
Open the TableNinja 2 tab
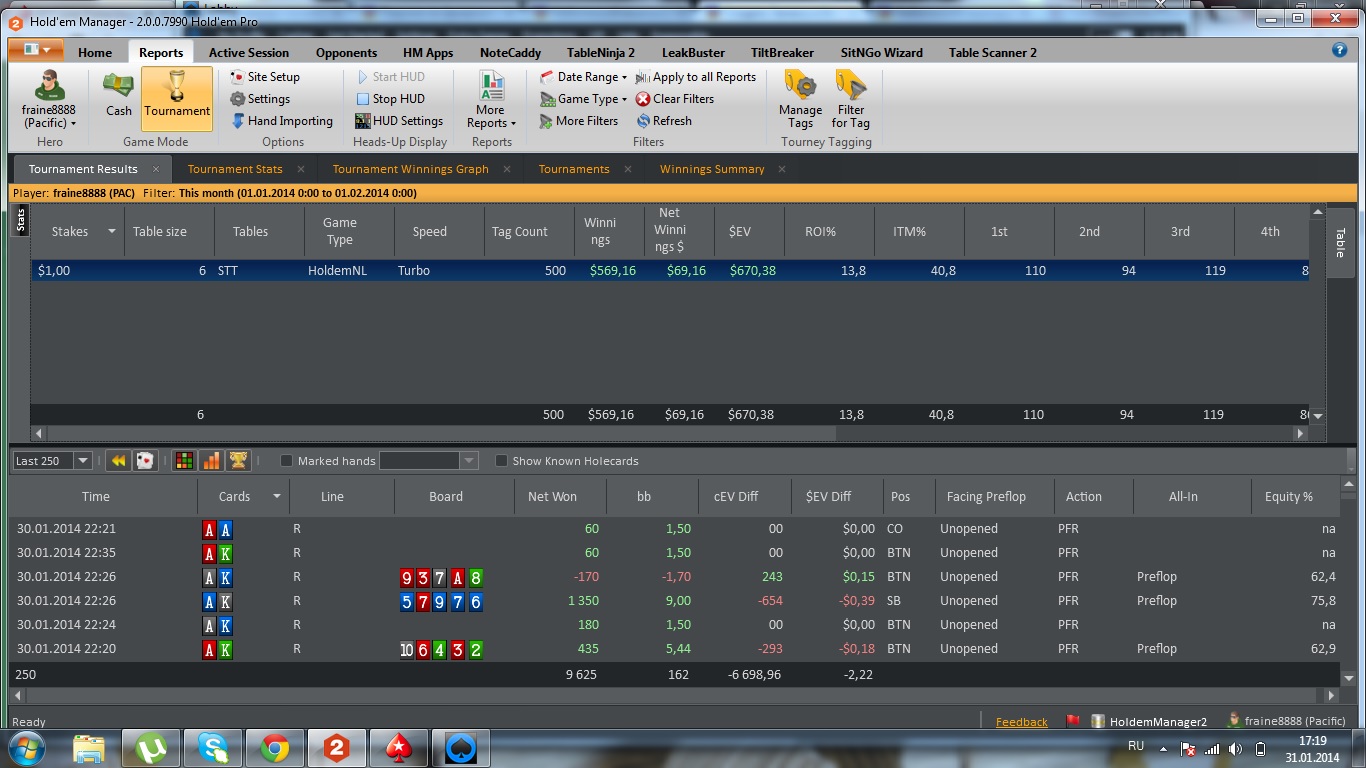point(601,53)
